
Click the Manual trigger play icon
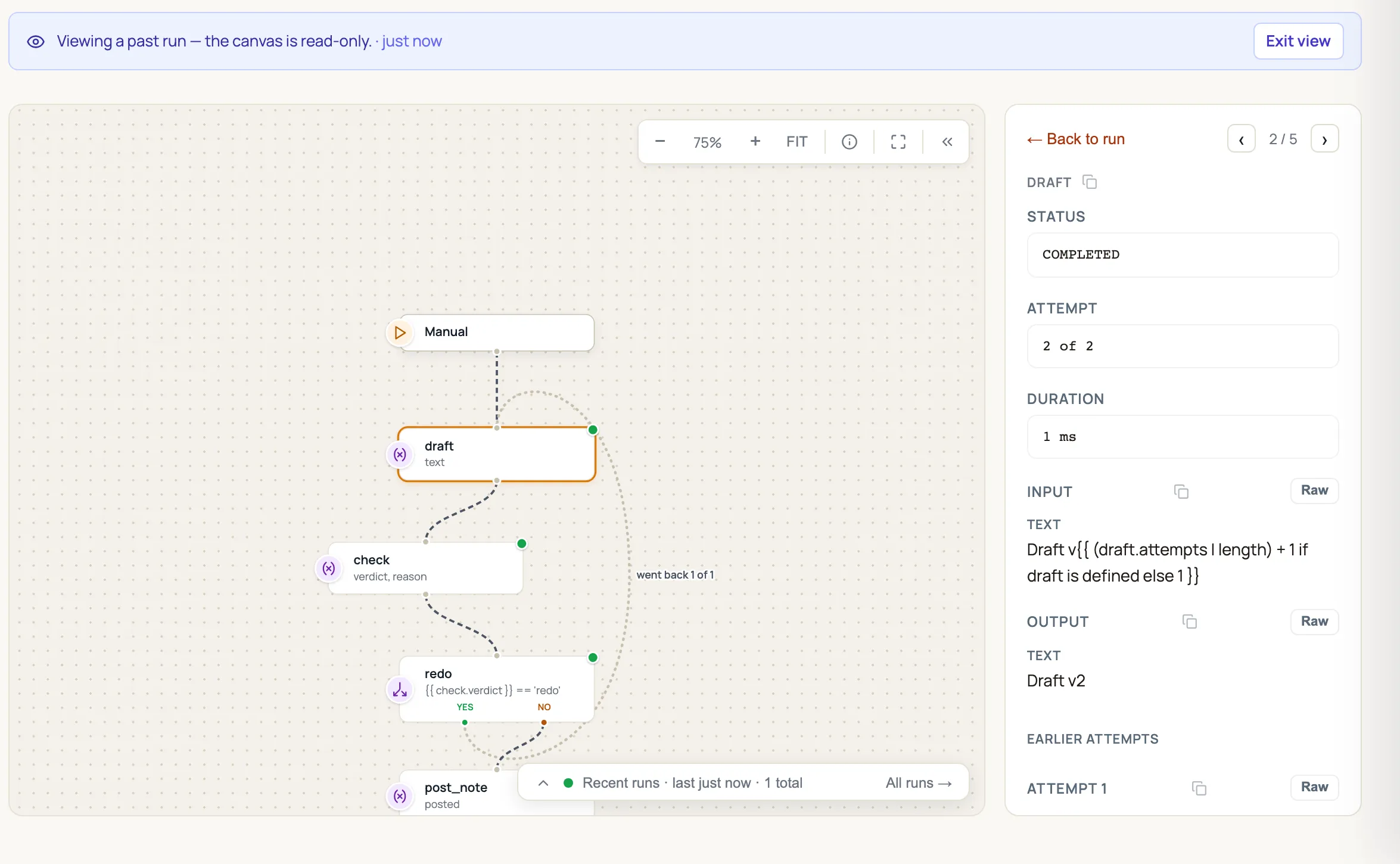[x=400, y=332]
